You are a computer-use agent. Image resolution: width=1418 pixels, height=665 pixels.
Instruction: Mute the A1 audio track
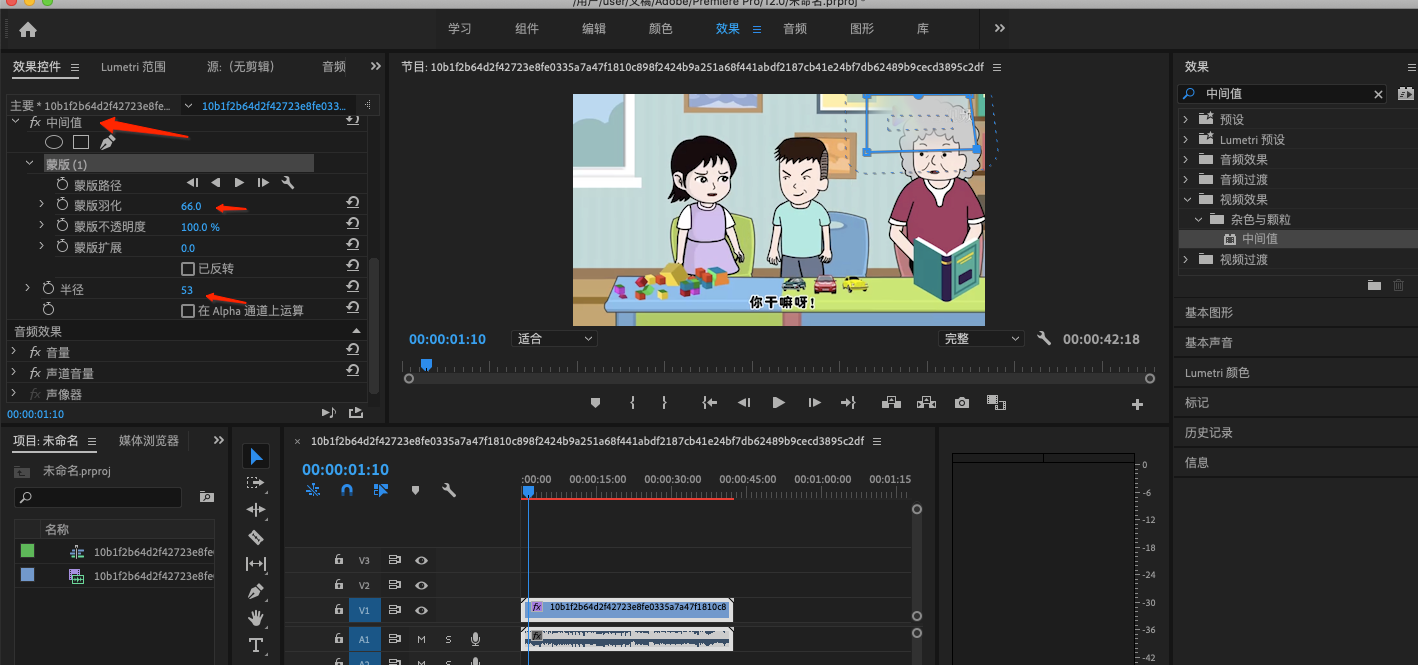421,639
